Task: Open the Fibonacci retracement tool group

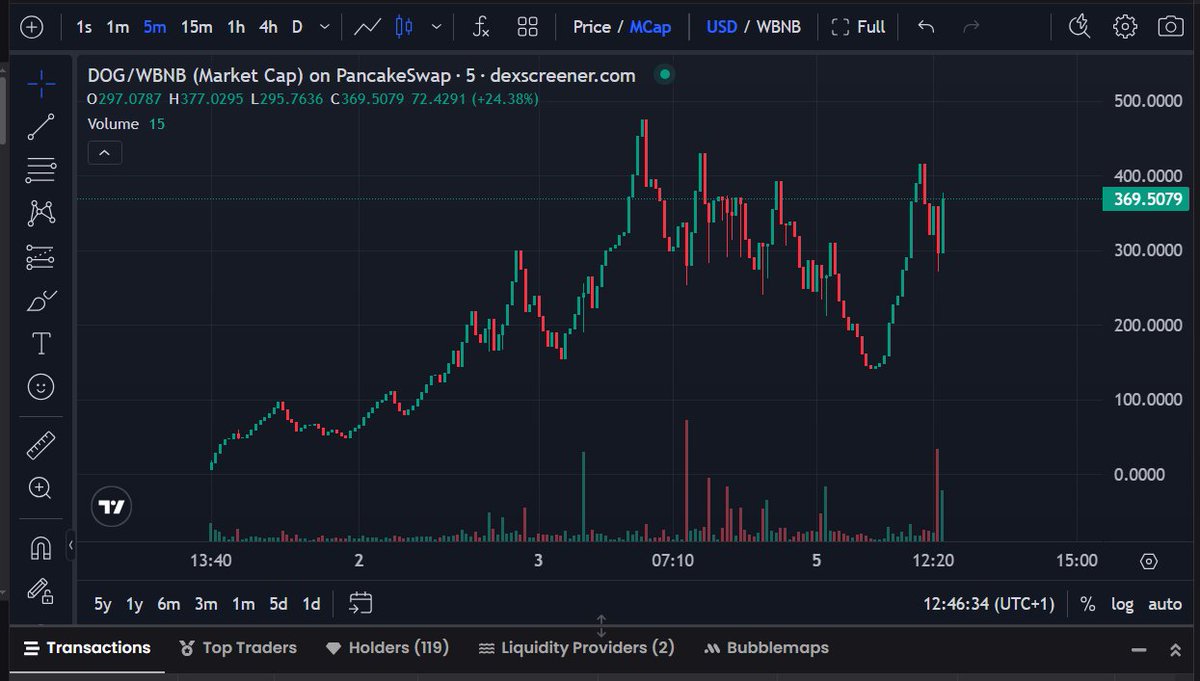Action: 41,170
